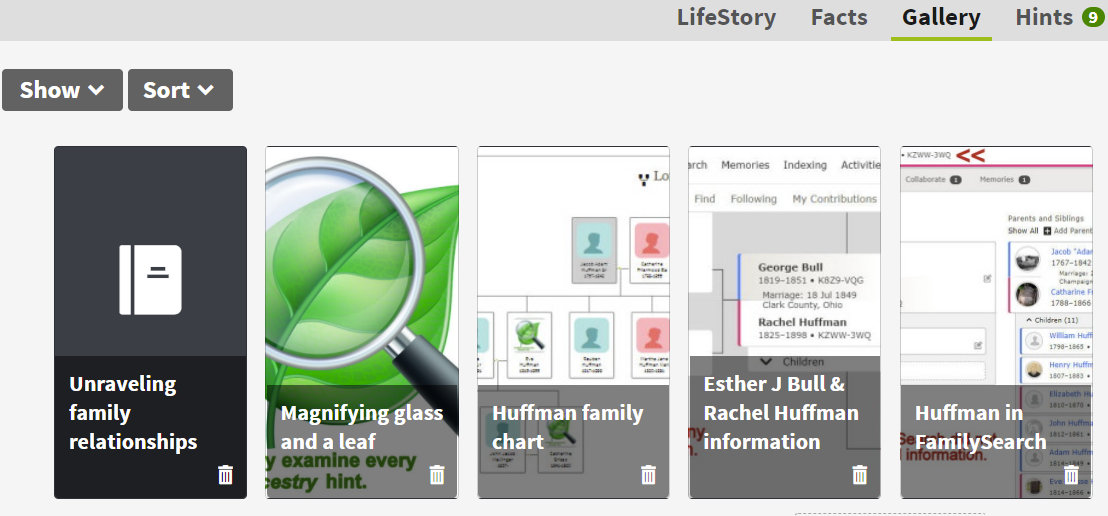Open the Show dropdown filter
This screenshot has height=516, width=1108.
coord(62,90)
